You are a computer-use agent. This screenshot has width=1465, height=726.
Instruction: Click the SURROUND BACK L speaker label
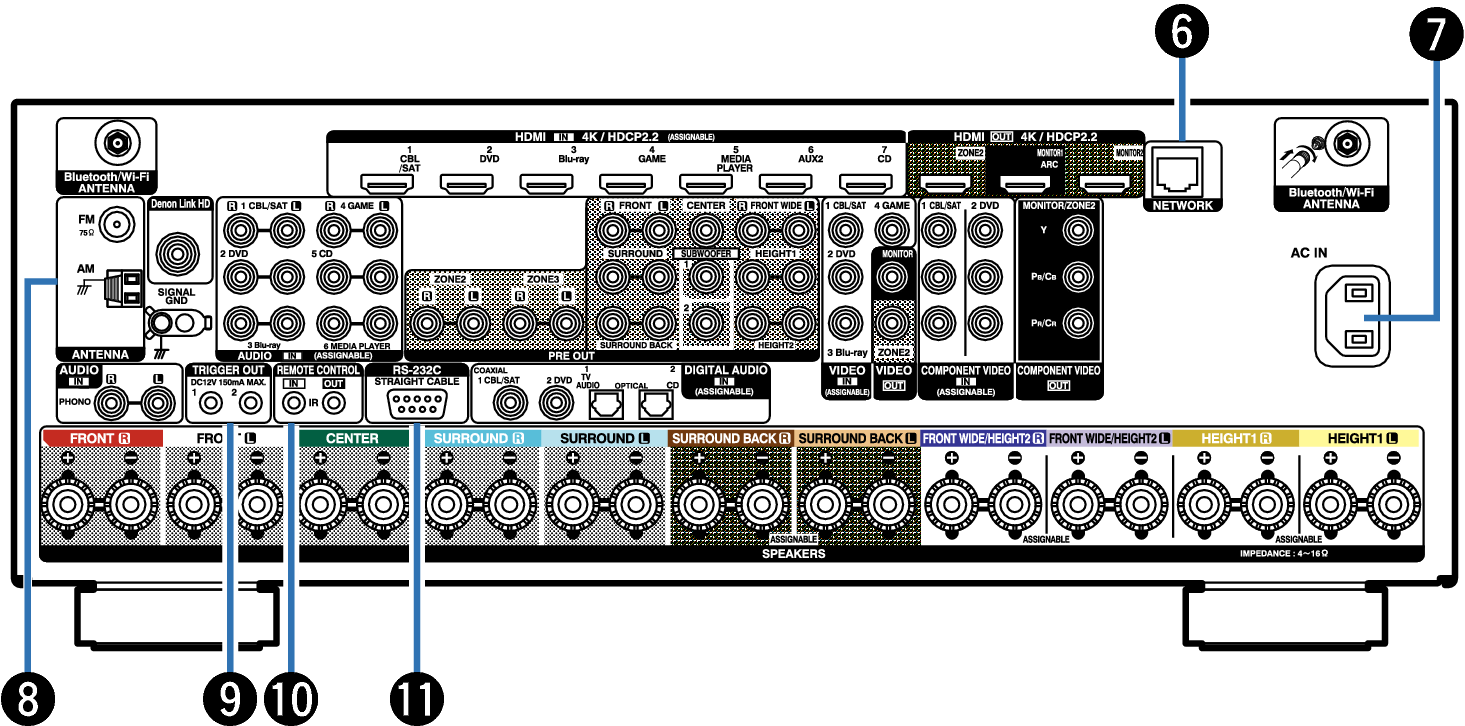pos(857,438)
